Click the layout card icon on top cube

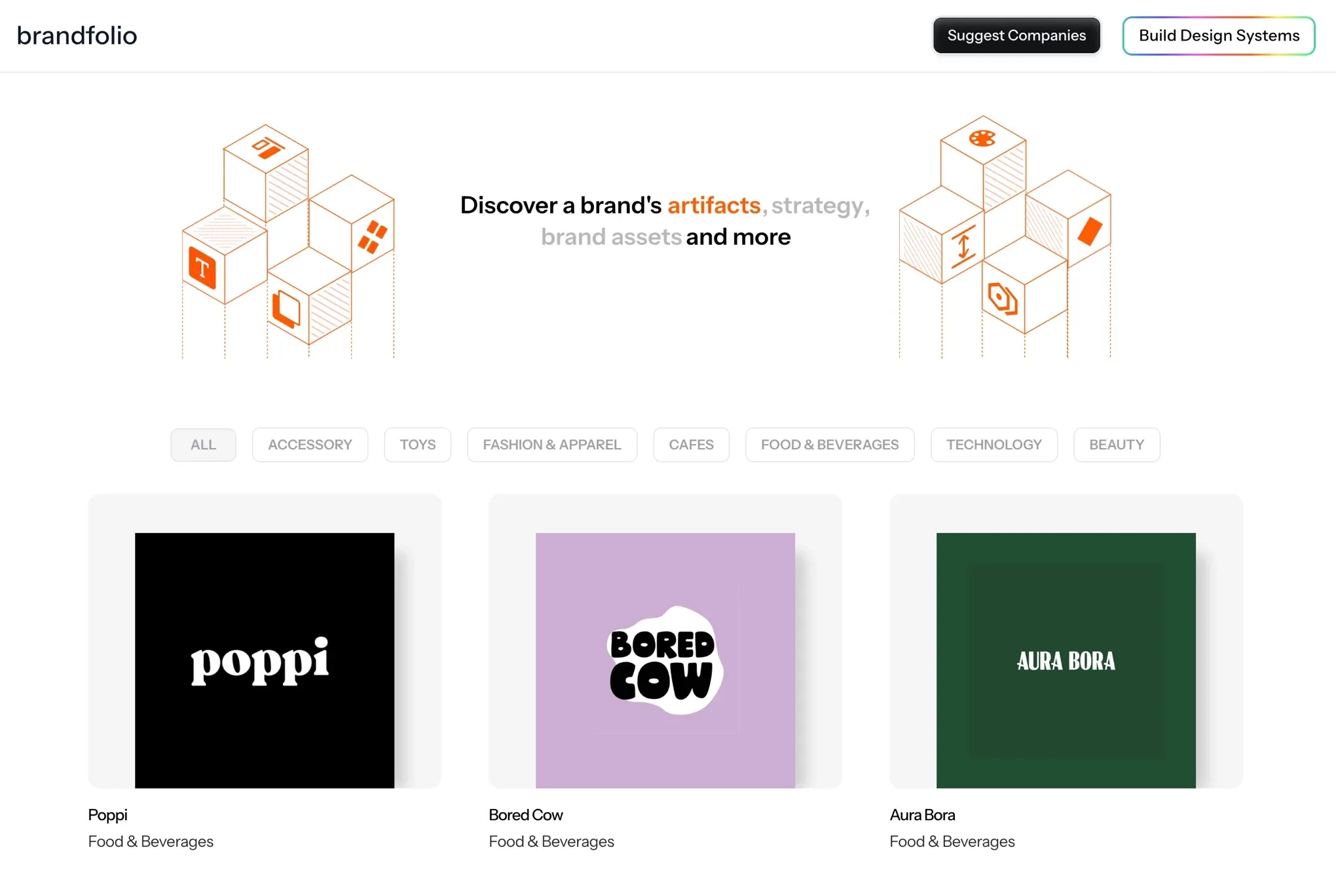[268, 147]
